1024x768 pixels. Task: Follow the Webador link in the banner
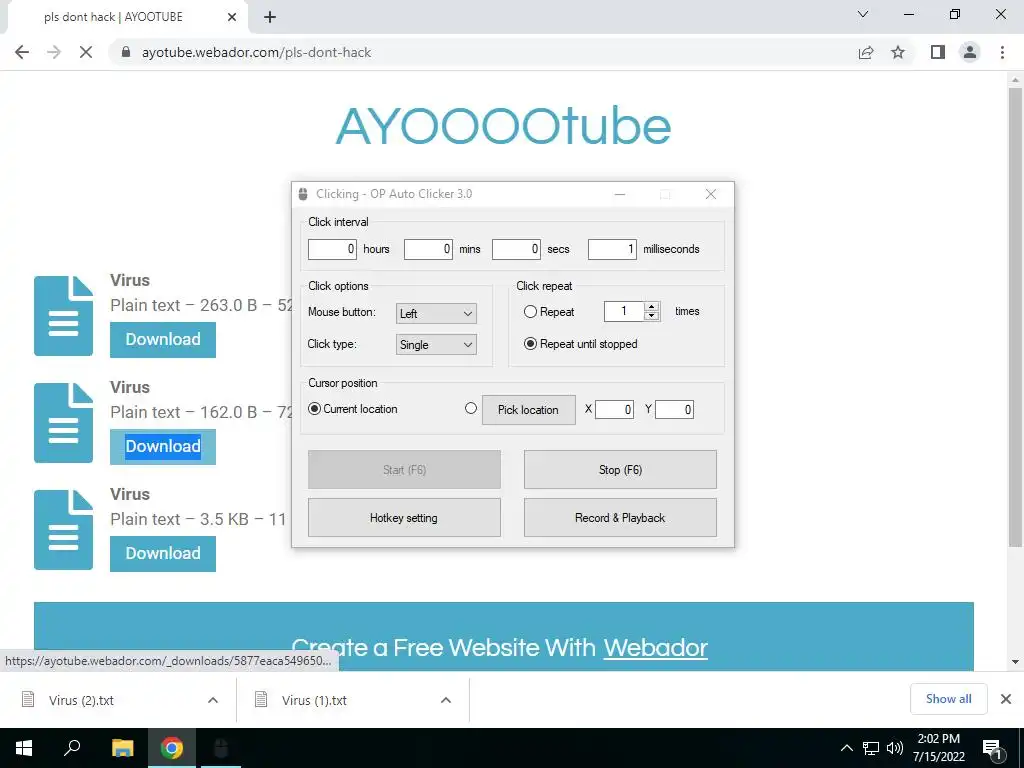655,648
